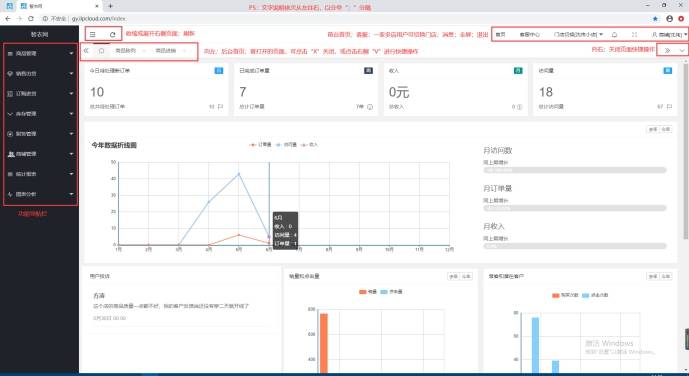Click the refresh icon beside the hamburger menu
Screen dimensions: 689x376
pyautogui.click(x=112, y=34)
